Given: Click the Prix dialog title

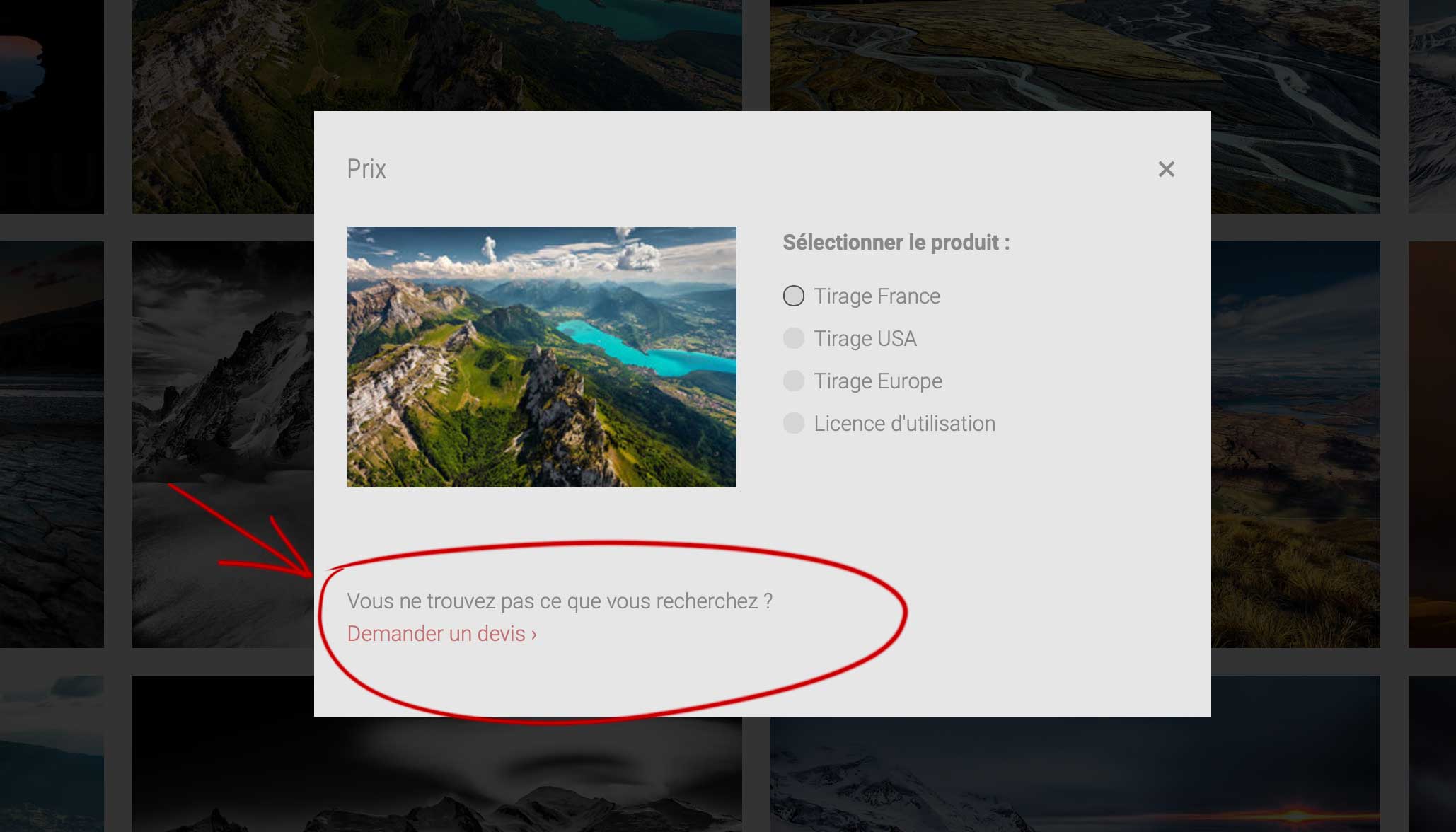Looking at the screenshot, I should click(366, 169).
